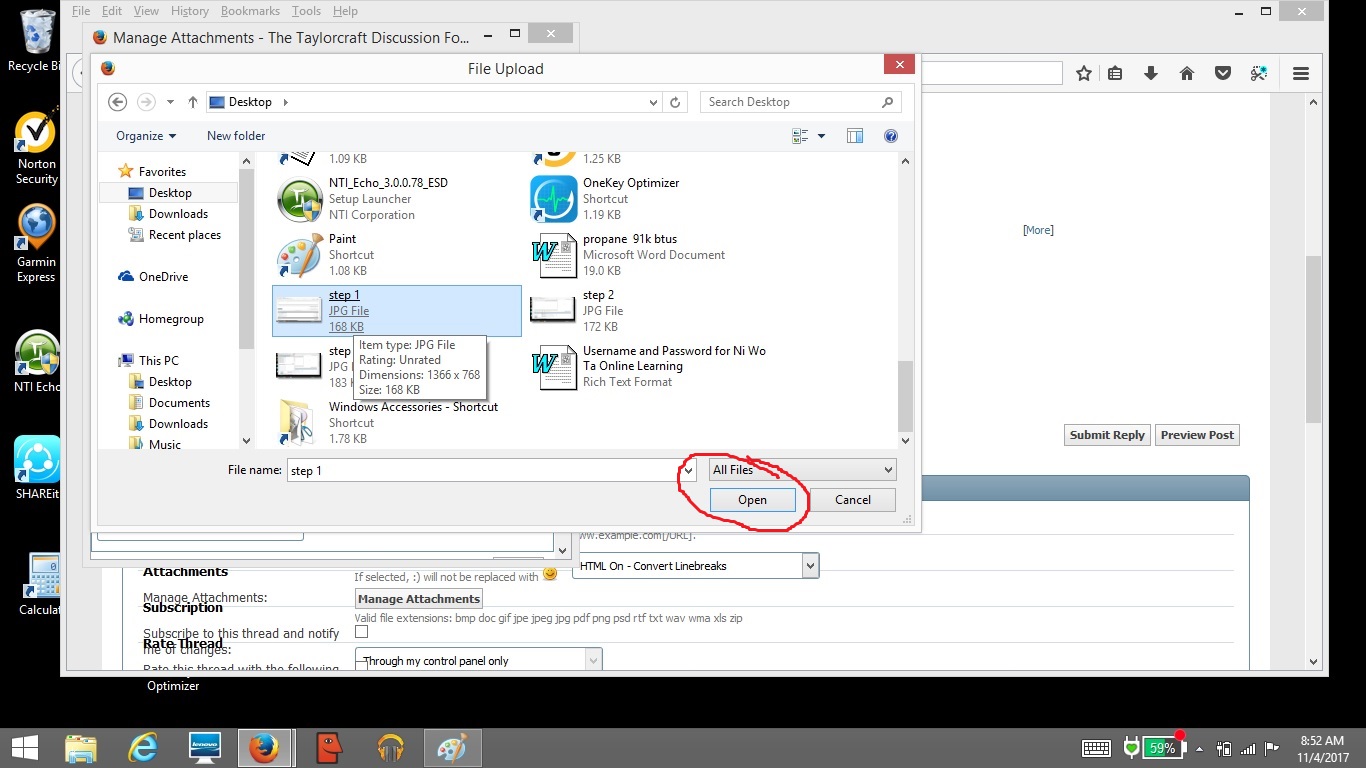The image size is (1366, 768).
Task: Open the Firefox Tools menu
Action: tap(306, 11)
